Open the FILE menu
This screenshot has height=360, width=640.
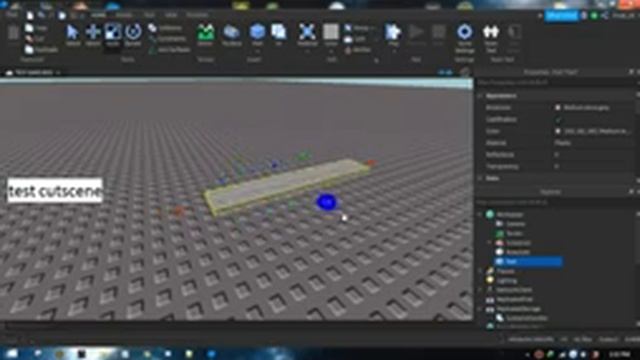11,15
